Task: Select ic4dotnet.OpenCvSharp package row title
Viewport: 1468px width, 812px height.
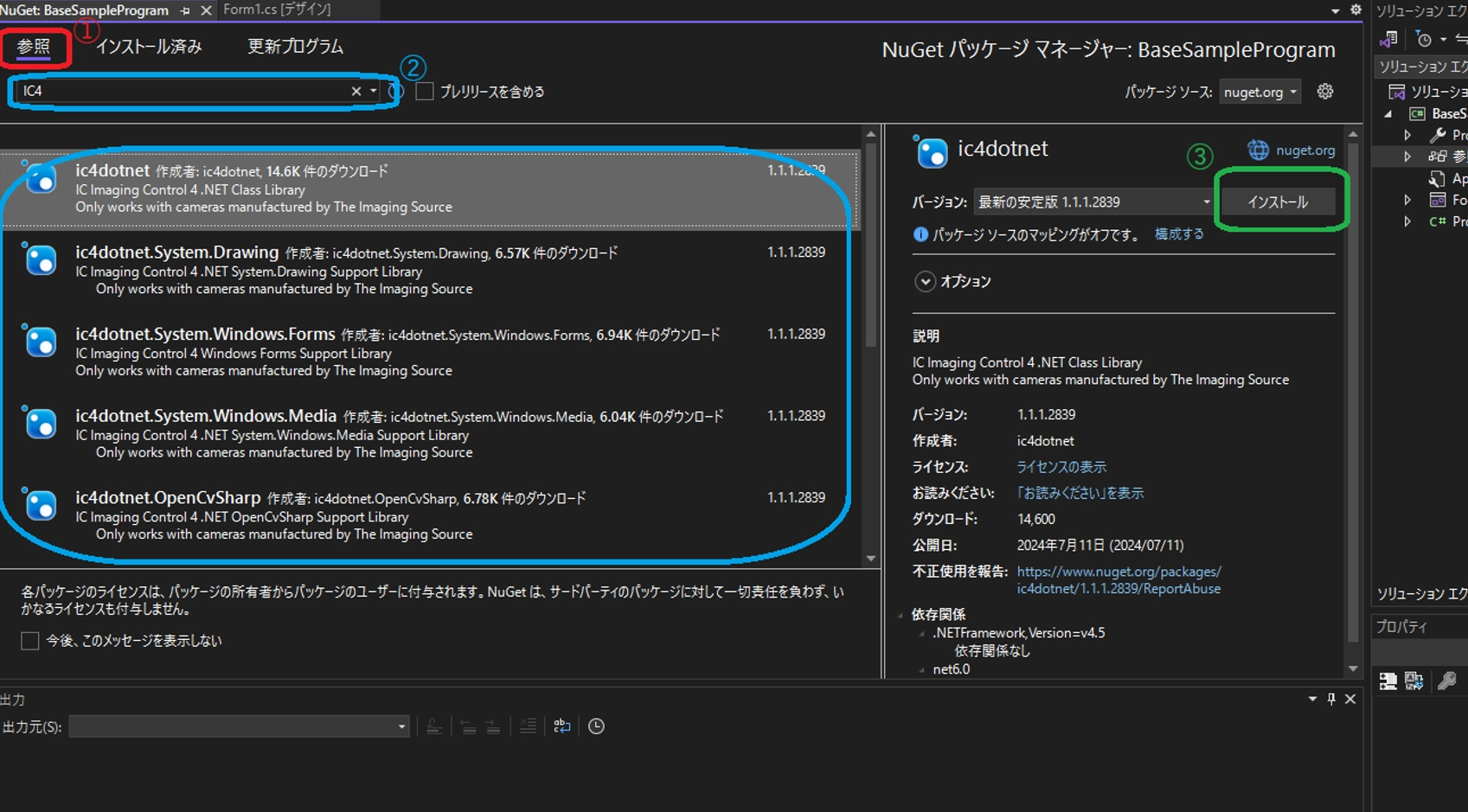Action: click(168, 498)
